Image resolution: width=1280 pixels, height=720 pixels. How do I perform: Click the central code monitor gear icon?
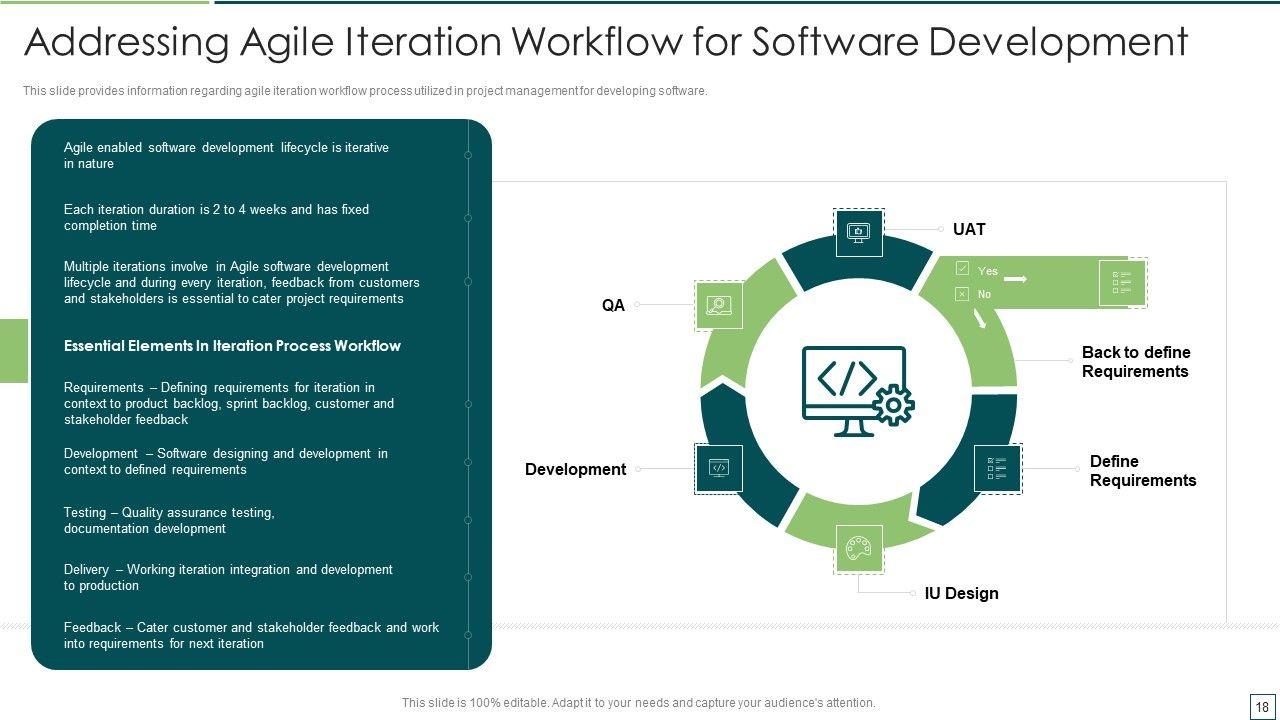[857, 392]
